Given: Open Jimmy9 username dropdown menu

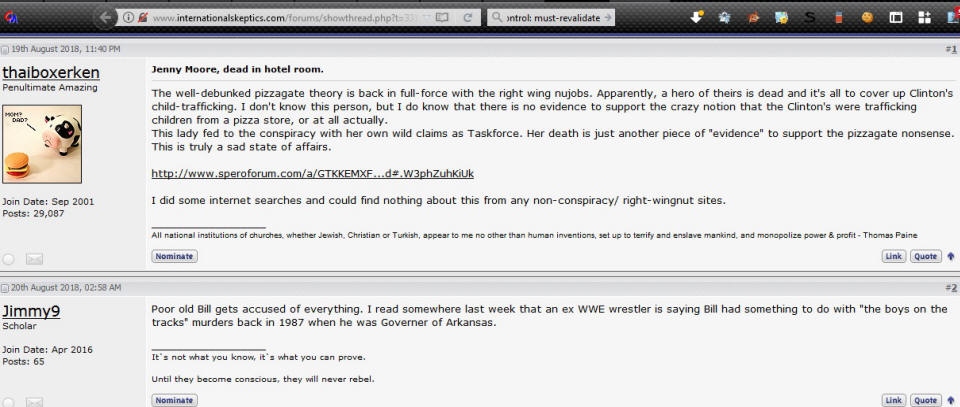Looking at the screenshot, I should pyautogui.click(x=31, y=312).
